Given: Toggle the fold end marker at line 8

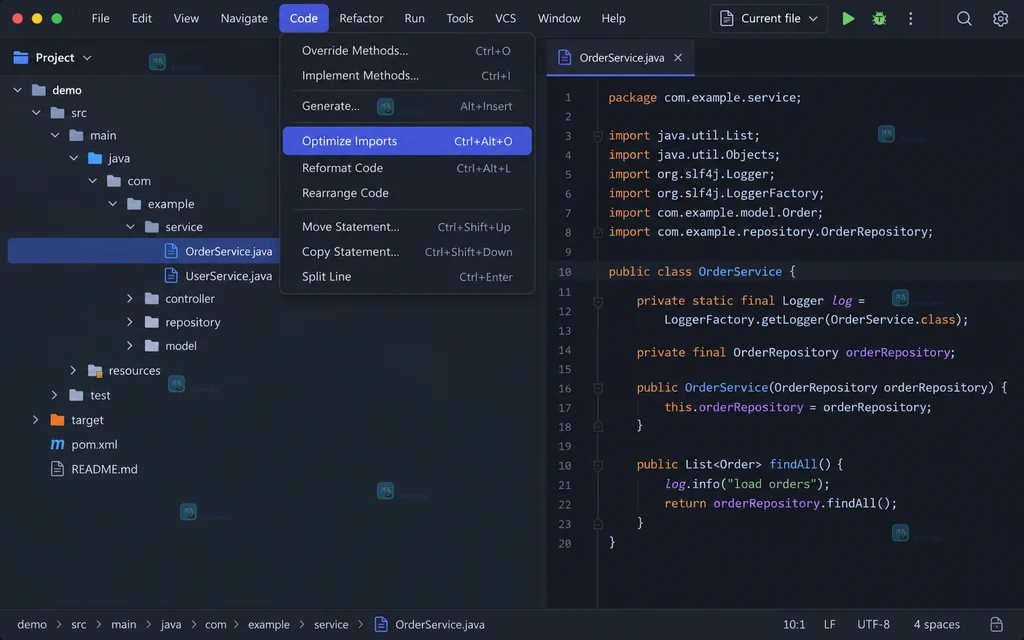Looking at the screenshot, I should click(598, 232).
